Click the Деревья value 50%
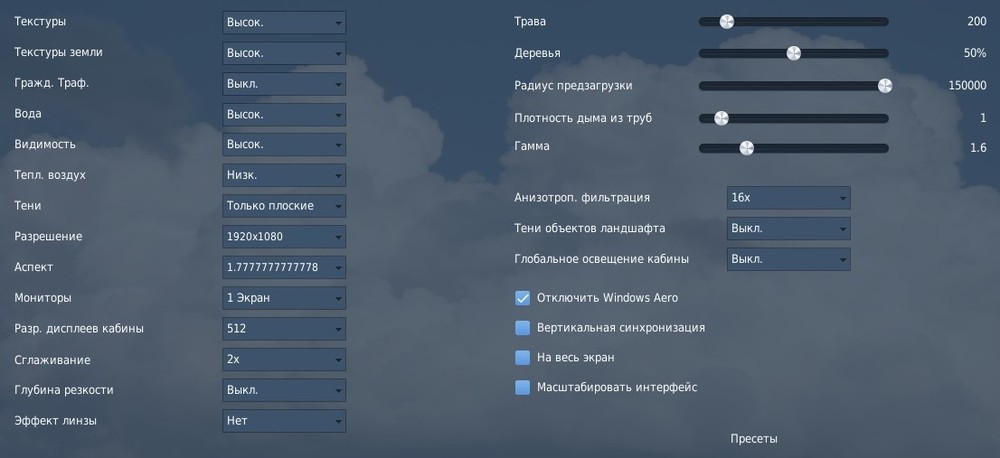 pyautogui.click(x=975, y=54)
